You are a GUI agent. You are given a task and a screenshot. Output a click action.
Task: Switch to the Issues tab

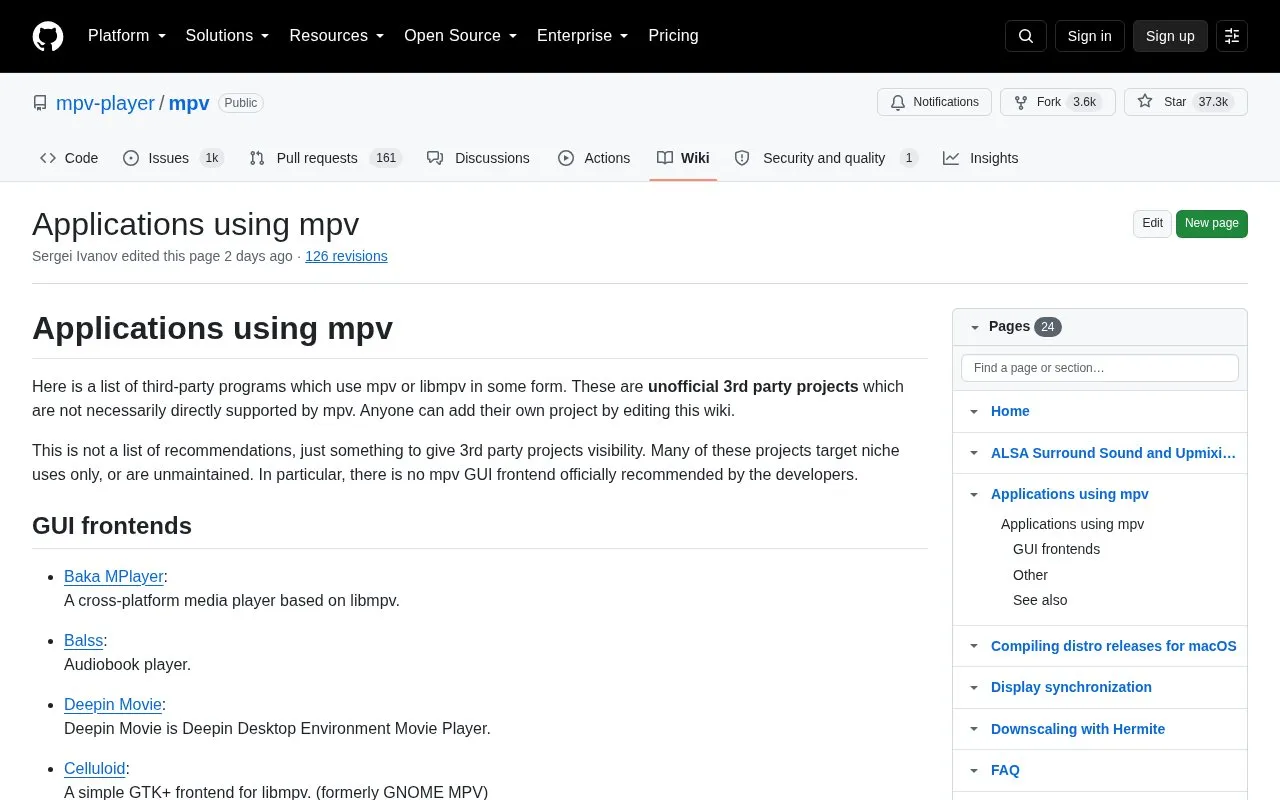pos(173,158)
